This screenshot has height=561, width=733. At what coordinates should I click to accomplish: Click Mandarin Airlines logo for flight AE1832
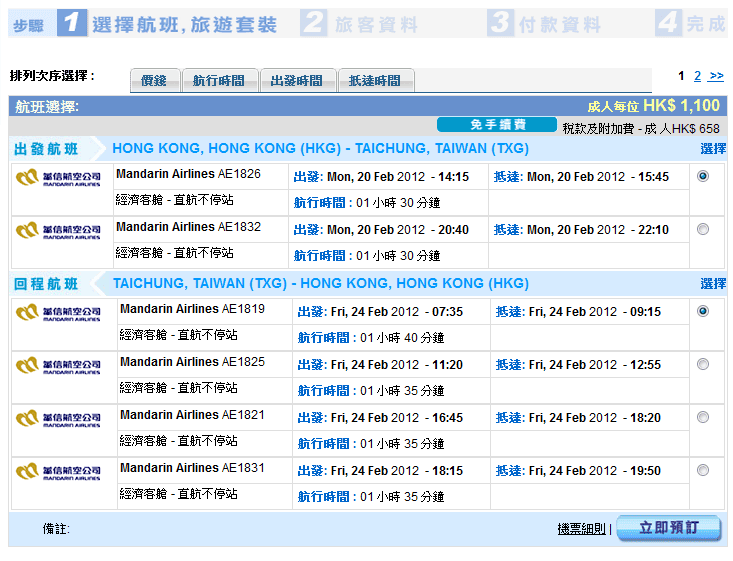click(58, 230)
